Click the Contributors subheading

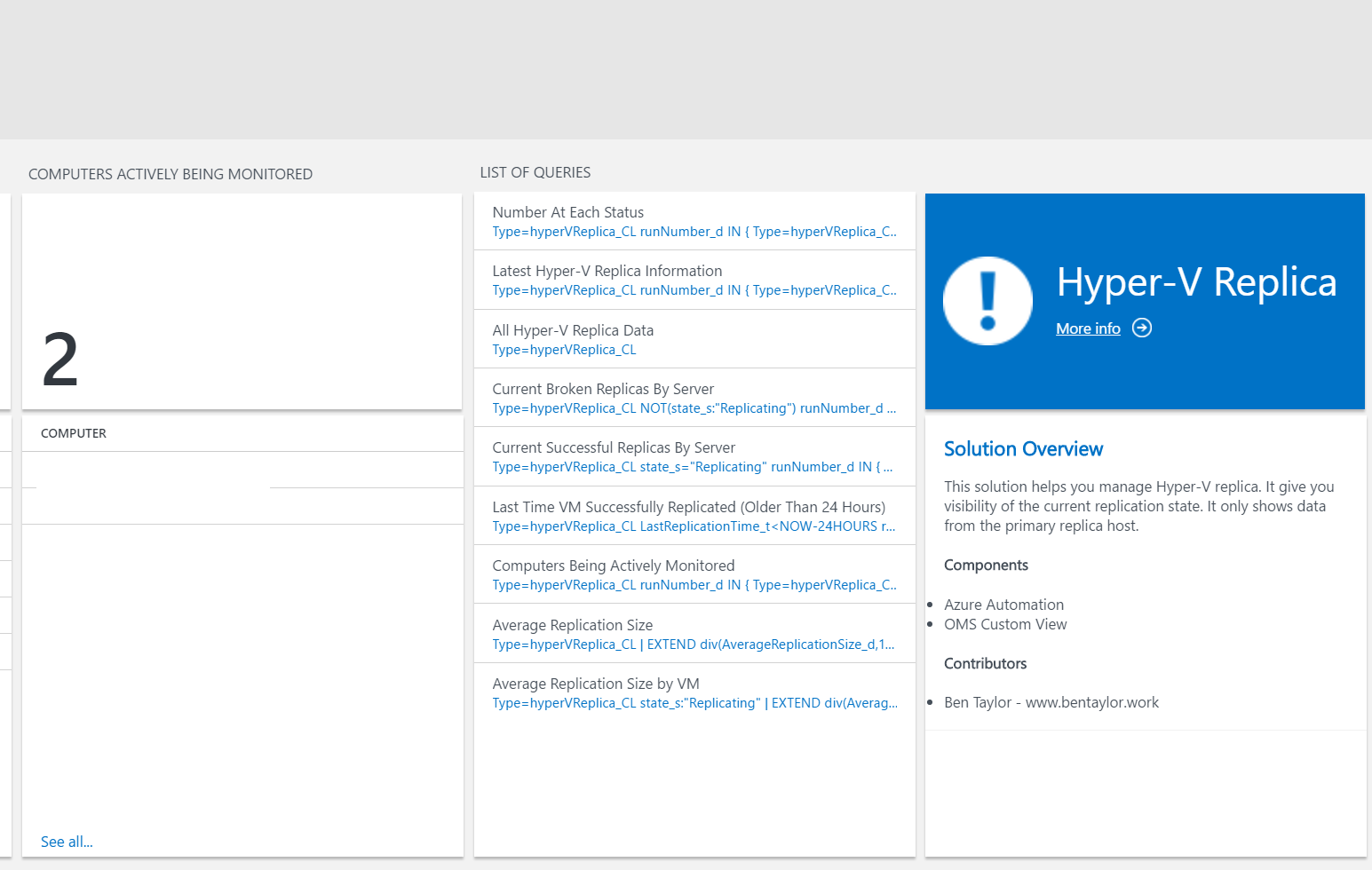point(985,663)
